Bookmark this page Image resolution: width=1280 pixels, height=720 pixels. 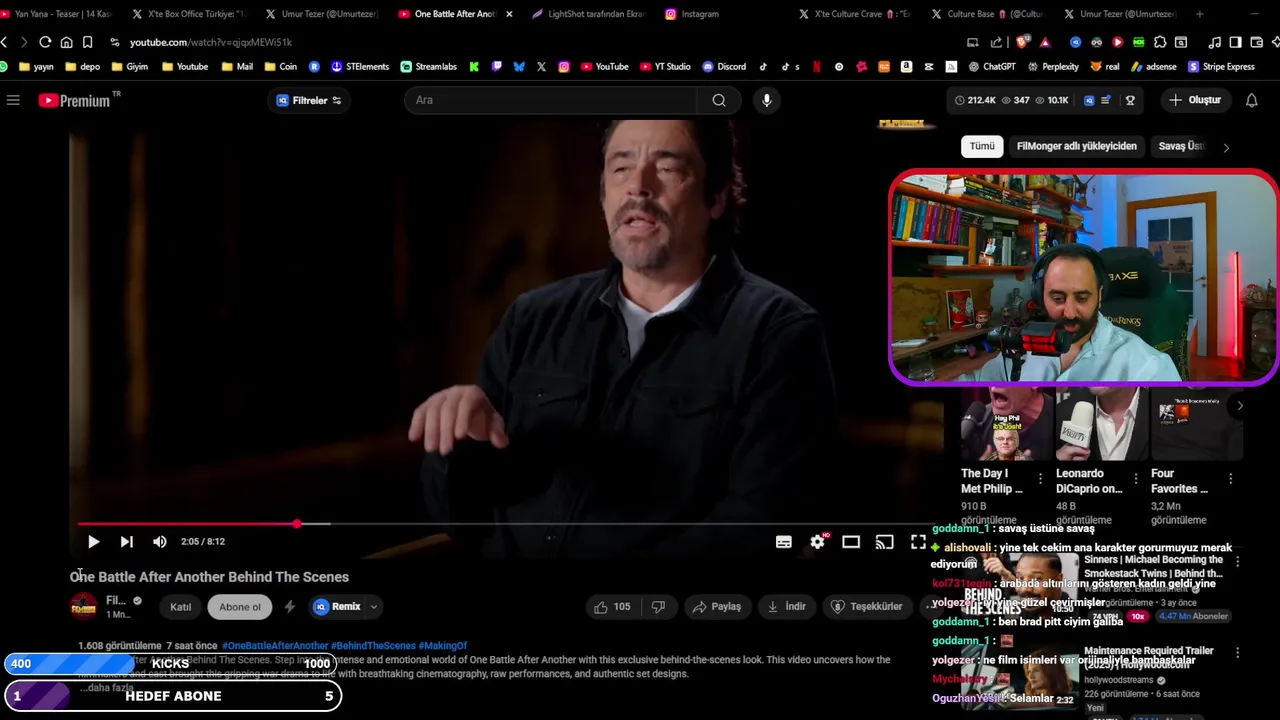pos(87,42)
